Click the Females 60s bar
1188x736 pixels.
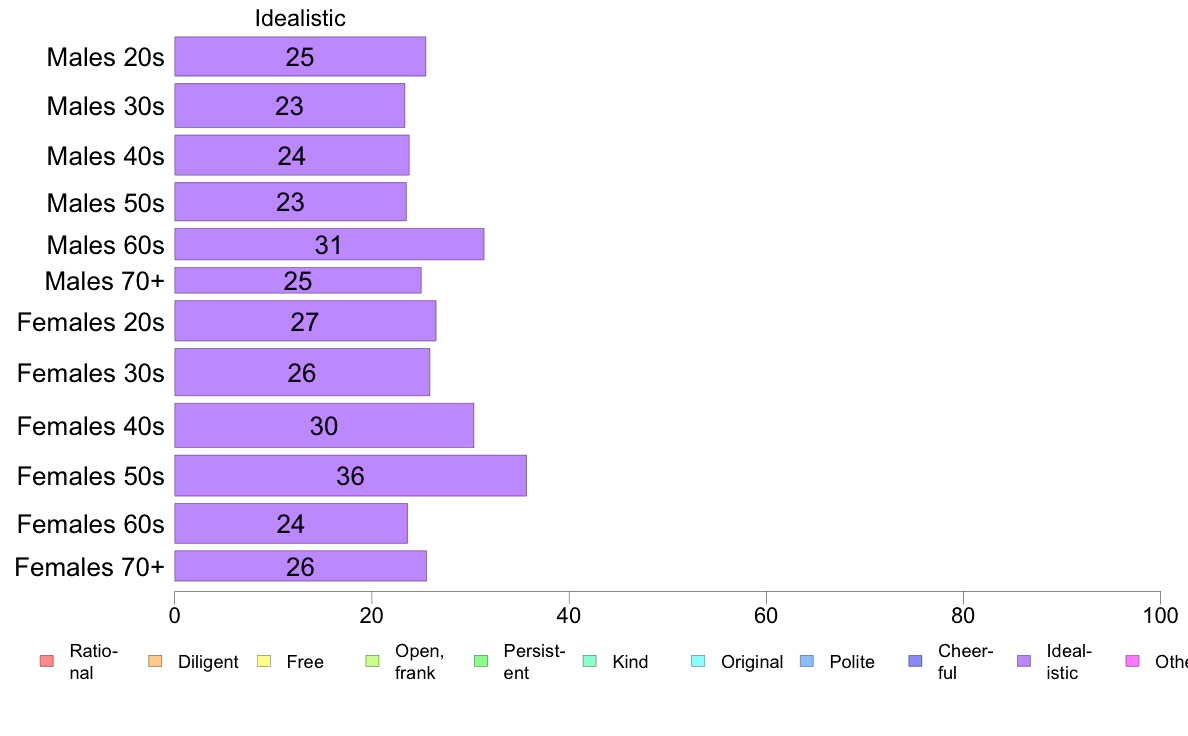pyautogui.click(x=291, y=523)
